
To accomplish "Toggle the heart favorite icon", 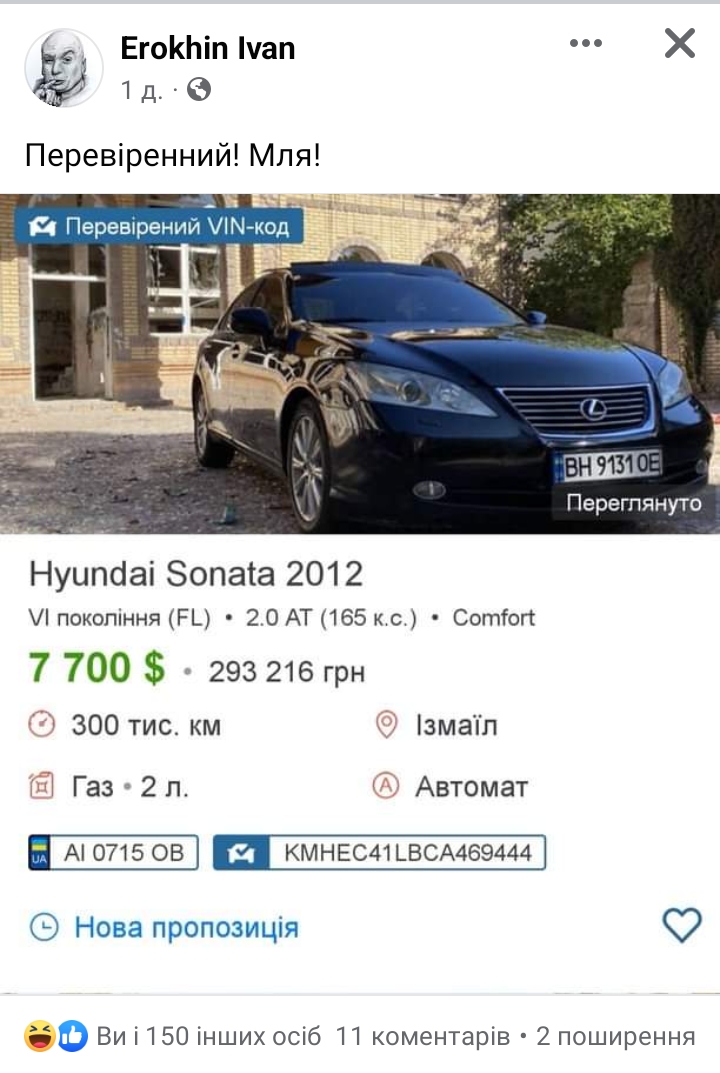I will [x=682, y=925].
